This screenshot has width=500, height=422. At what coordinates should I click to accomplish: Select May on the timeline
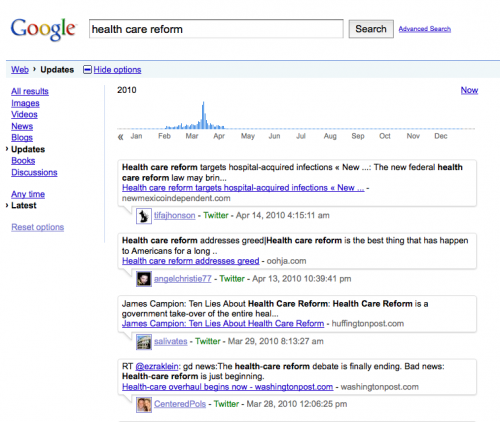248,136
